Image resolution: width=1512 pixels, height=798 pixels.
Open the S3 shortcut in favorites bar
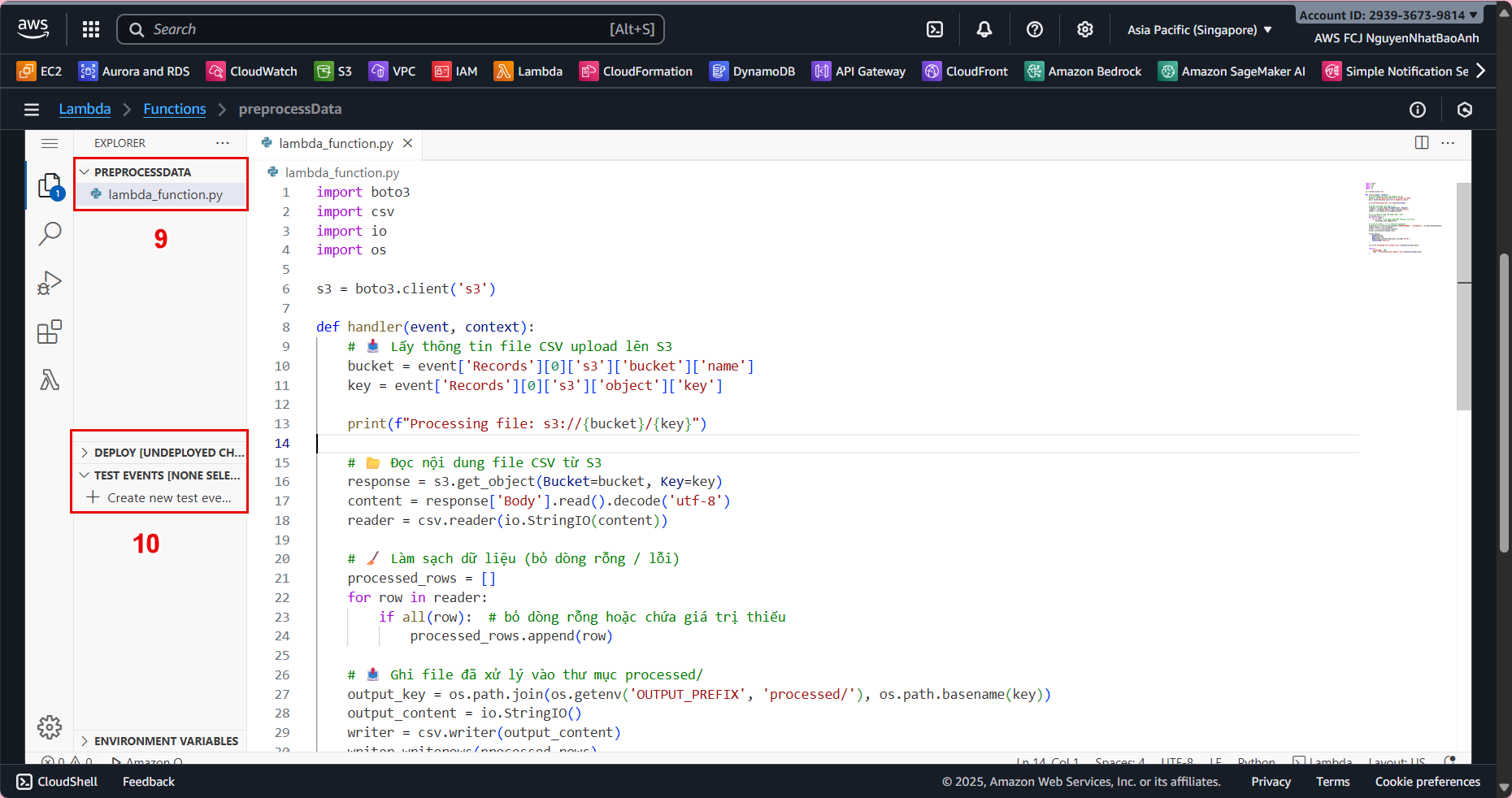[334, 72]
